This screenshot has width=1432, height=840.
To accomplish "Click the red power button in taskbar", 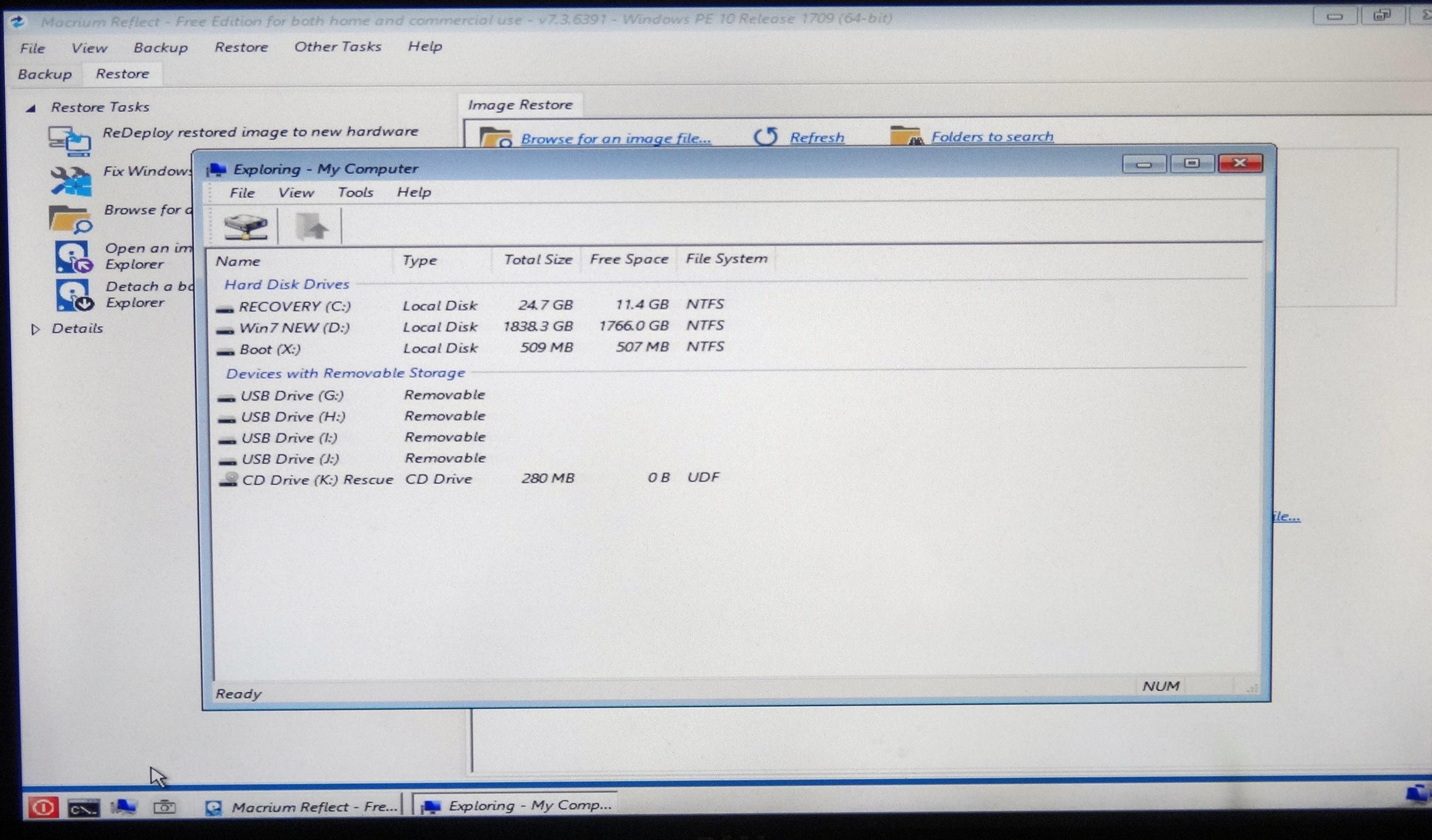I will (43, 808).
